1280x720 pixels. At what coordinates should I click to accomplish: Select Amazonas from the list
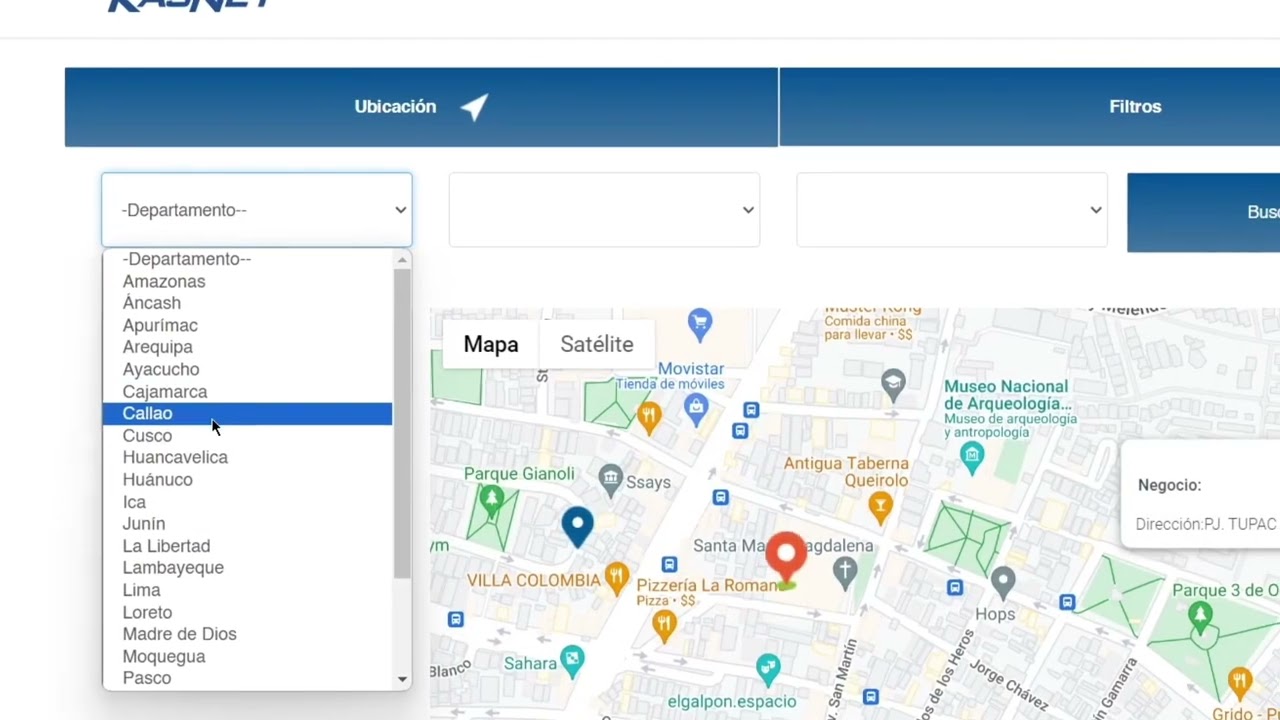pos(247,281)
